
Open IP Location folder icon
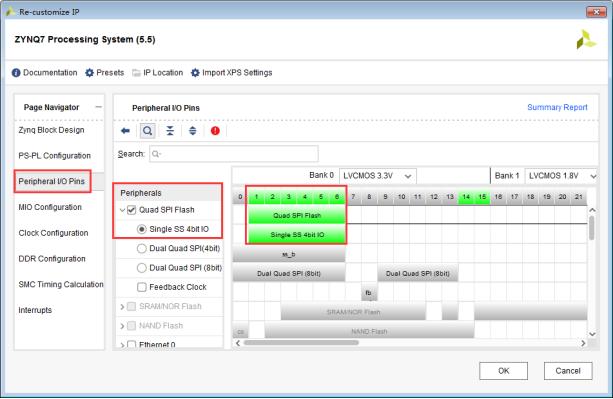(136, 73)
